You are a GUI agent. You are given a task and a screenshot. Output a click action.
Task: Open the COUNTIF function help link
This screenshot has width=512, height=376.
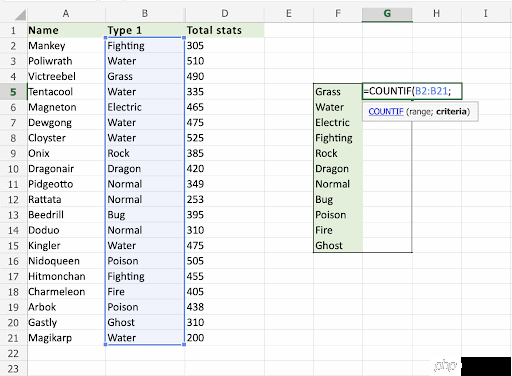click(x=386, y=111)
